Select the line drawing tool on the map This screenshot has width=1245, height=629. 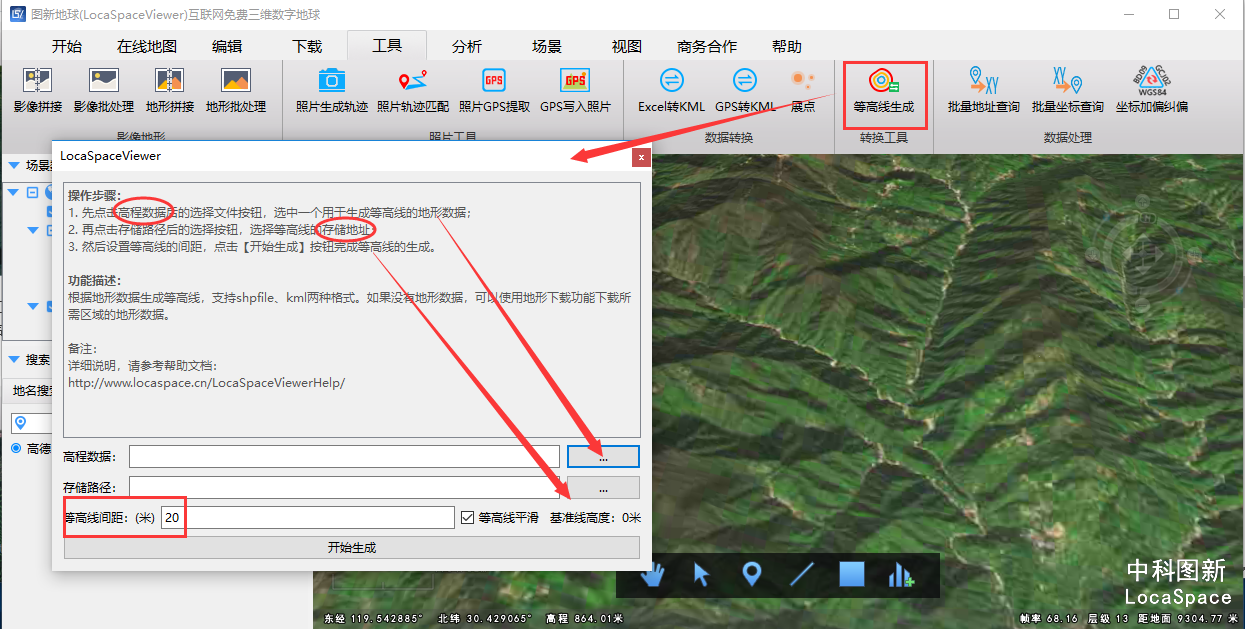(x=802, y=575)
